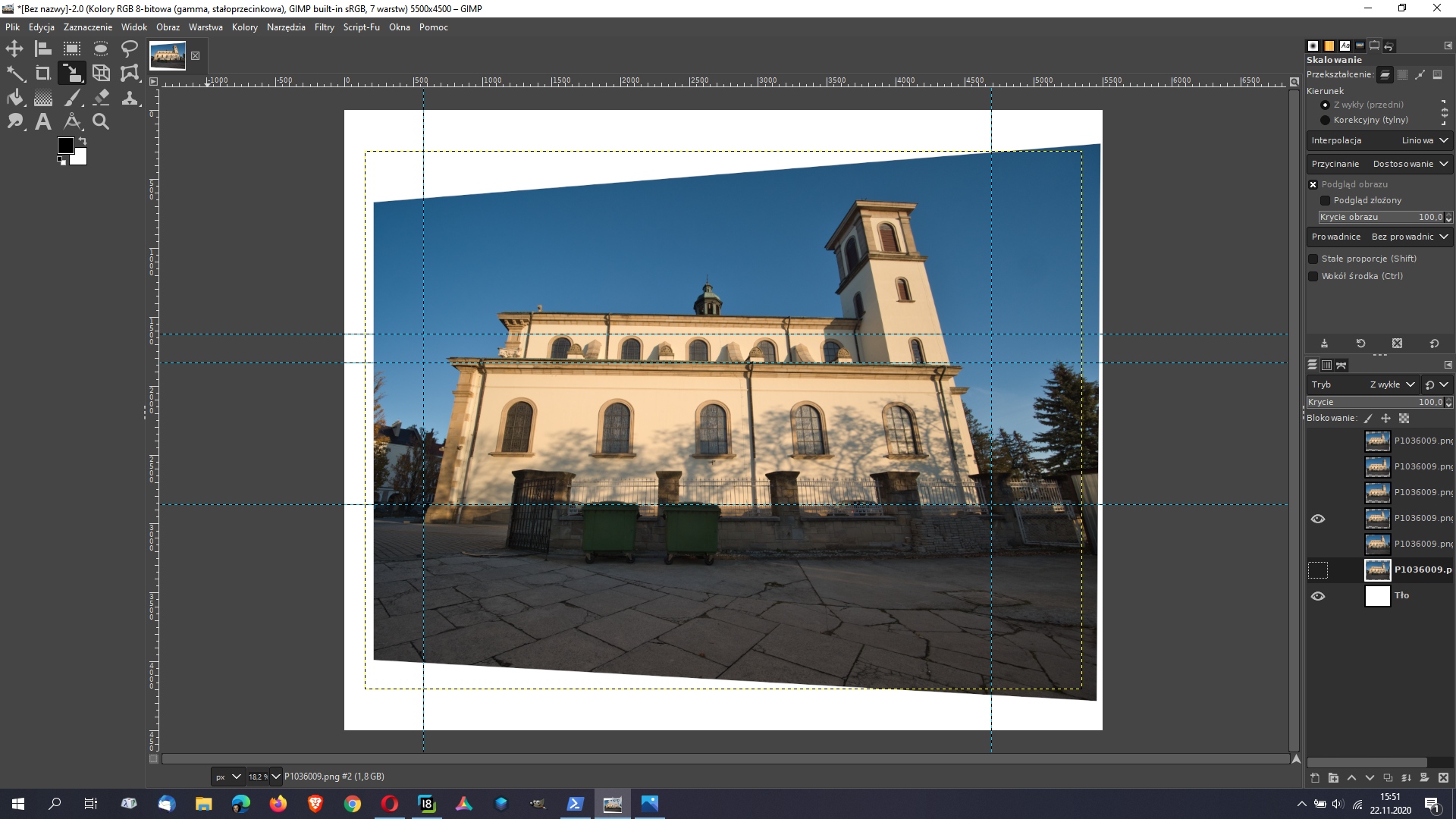Enable Wokół środka (Ctrl) checkbox

click(1313, 276)
